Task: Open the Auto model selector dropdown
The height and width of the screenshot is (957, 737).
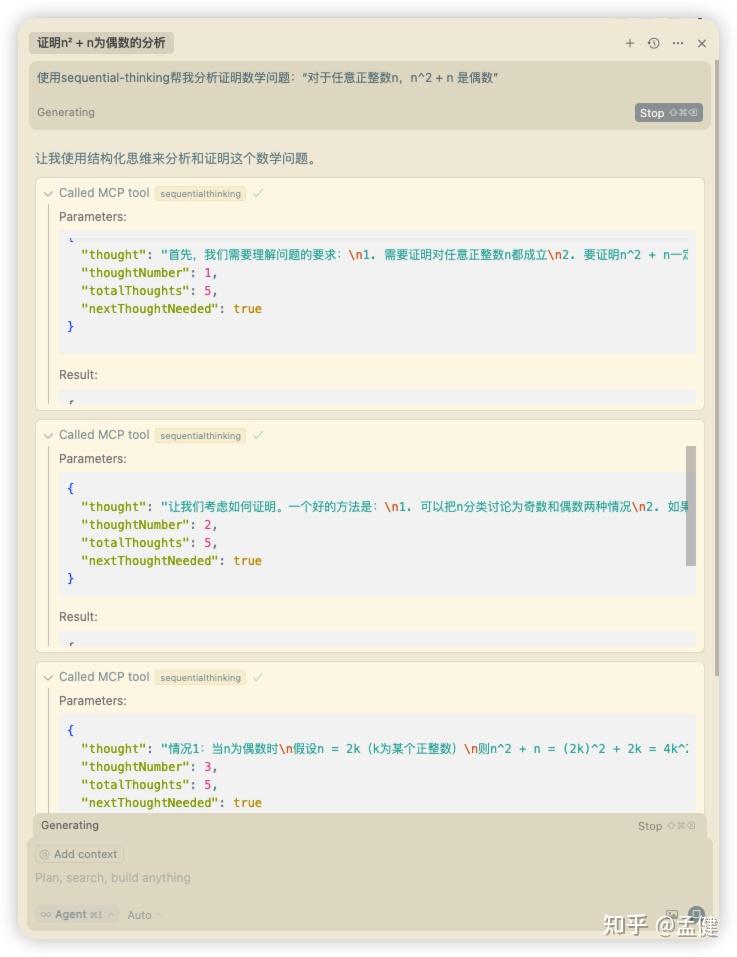Action: click(144, 914)
